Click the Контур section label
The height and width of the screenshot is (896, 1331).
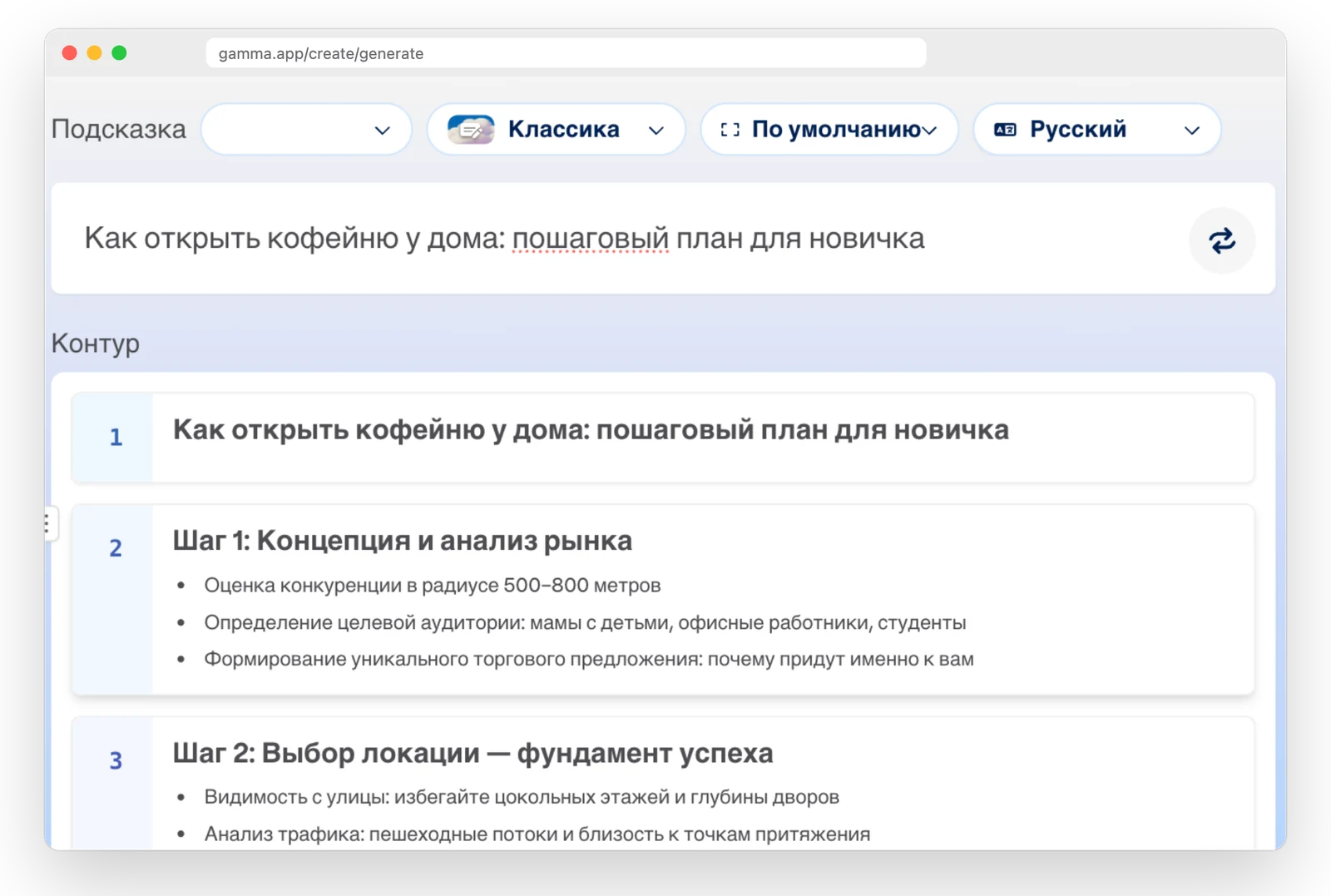click(x=96, y=343)
